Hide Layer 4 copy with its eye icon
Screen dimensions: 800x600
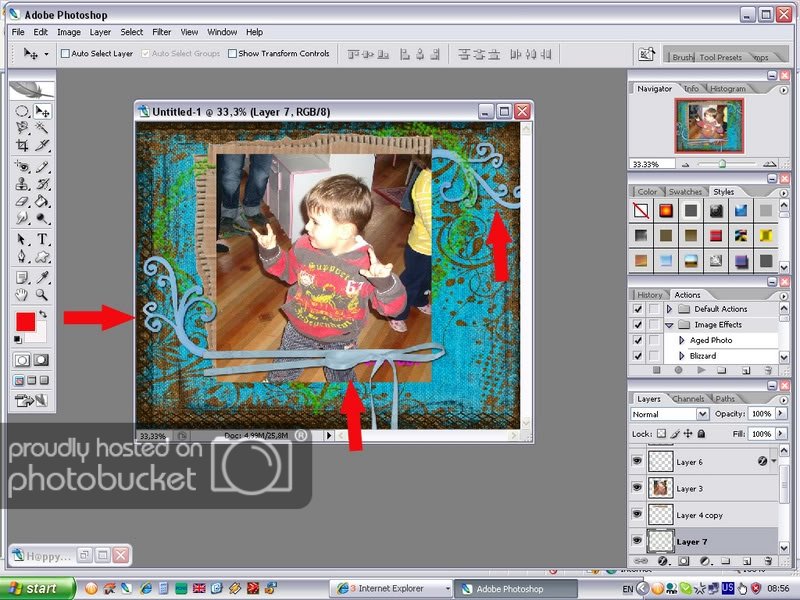click(x=637, y=514)
